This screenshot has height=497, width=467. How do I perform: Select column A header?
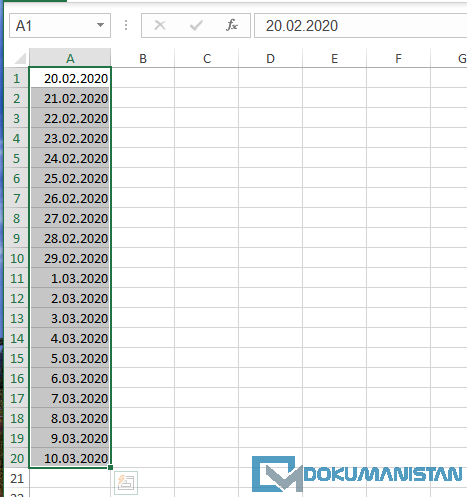[x=70, y=58]
